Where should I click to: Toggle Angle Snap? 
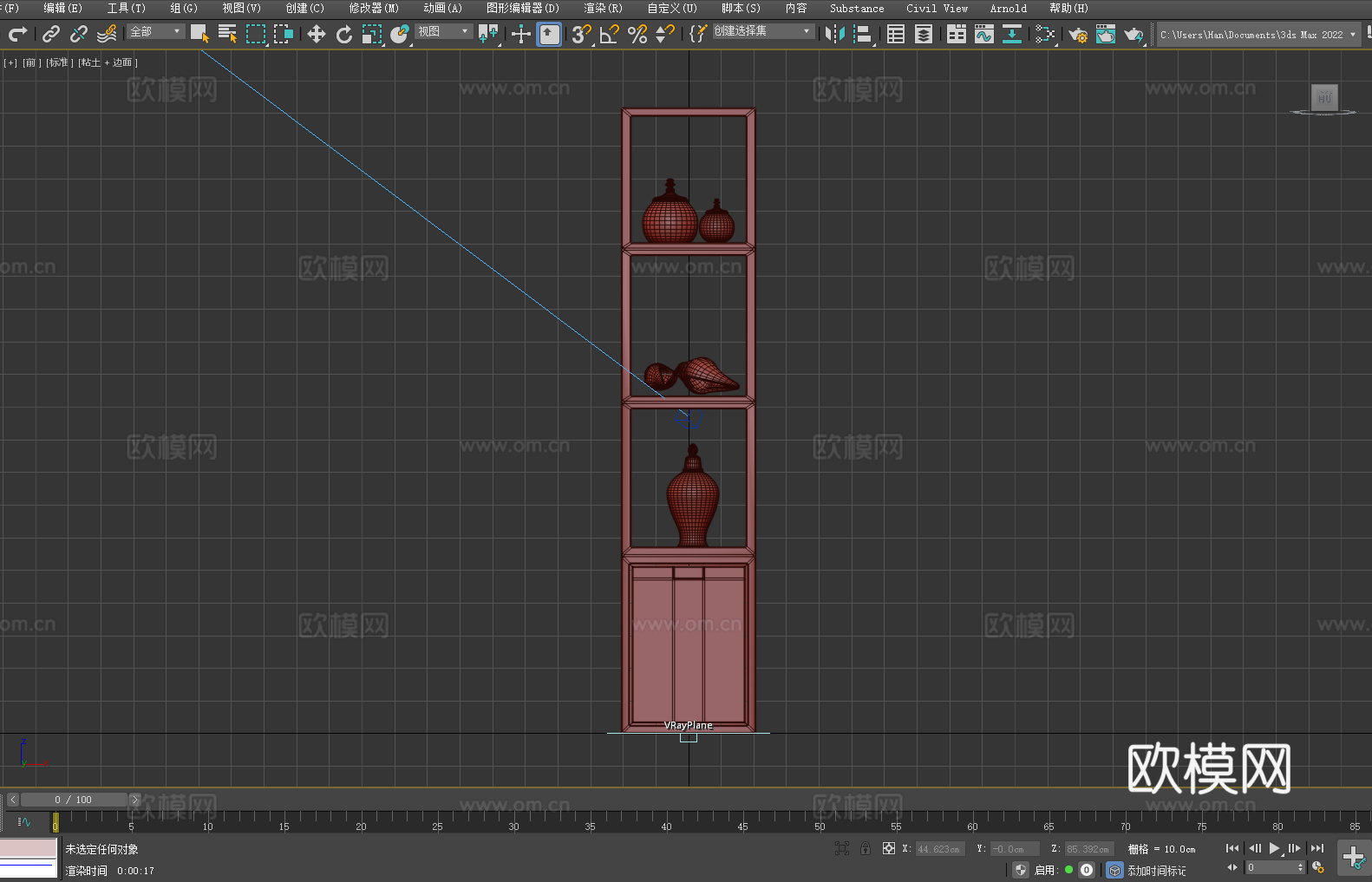click(x=610, y=34)
